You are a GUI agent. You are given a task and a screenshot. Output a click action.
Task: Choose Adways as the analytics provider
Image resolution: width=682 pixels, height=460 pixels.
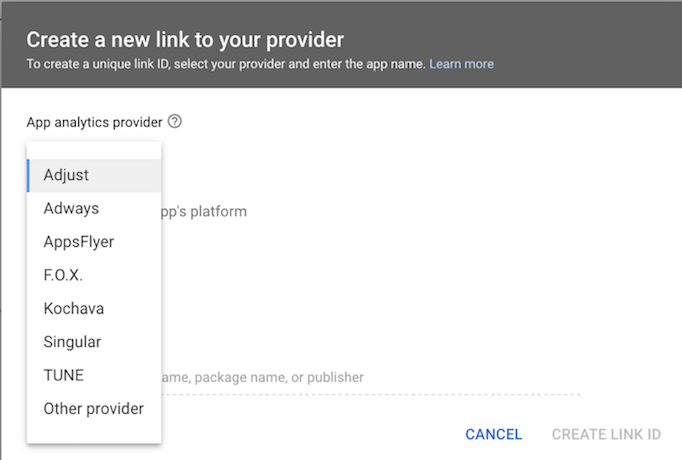tap(94, 208)
